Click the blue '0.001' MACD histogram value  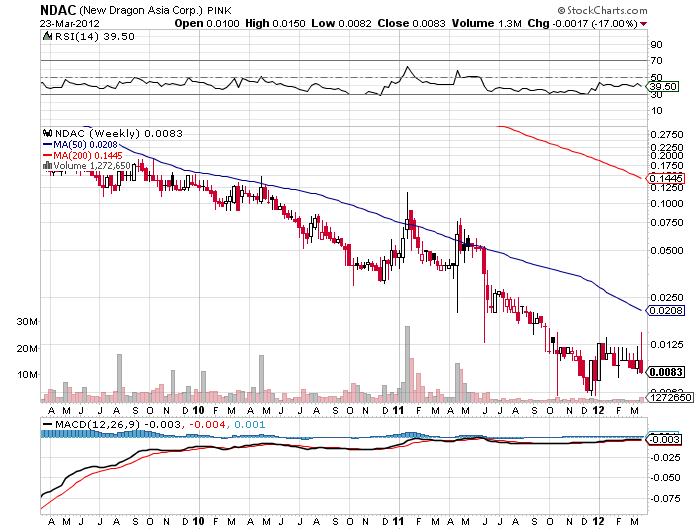tap(249, 424)
